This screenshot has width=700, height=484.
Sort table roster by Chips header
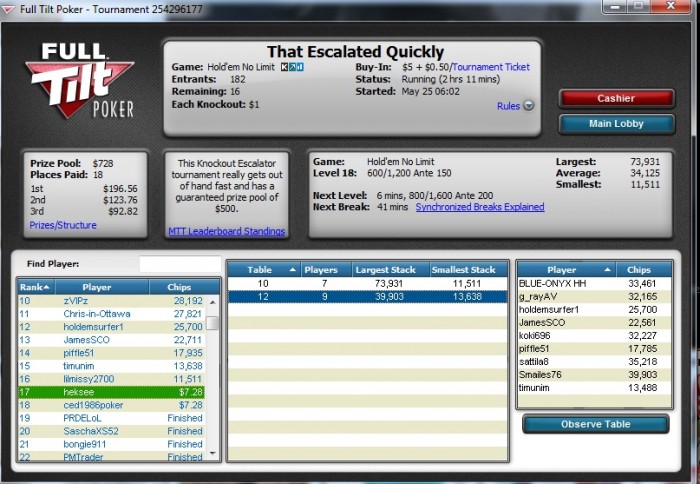pos(644,270)
